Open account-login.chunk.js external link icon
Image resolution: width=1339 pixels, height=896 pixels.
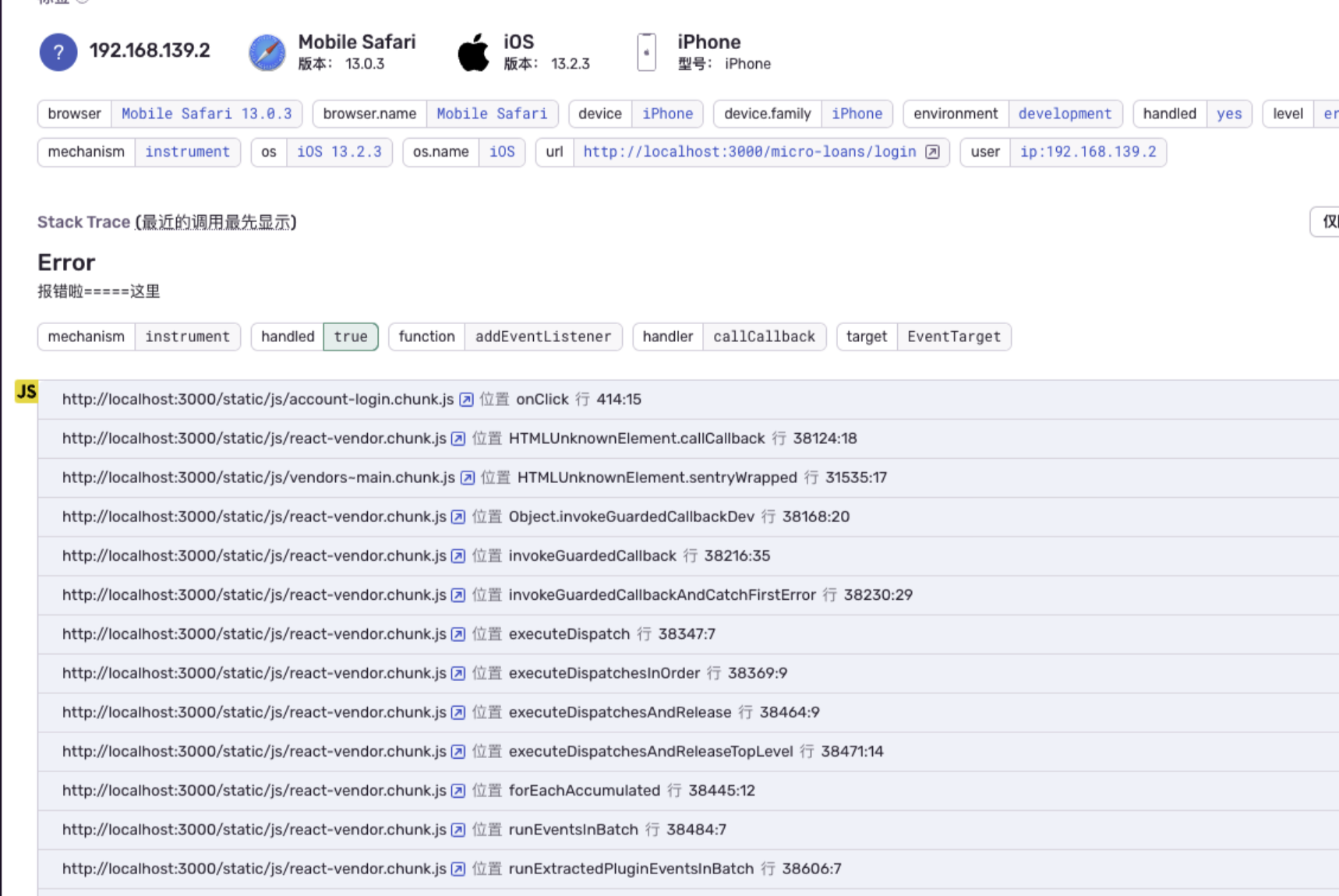pos(466,400)
